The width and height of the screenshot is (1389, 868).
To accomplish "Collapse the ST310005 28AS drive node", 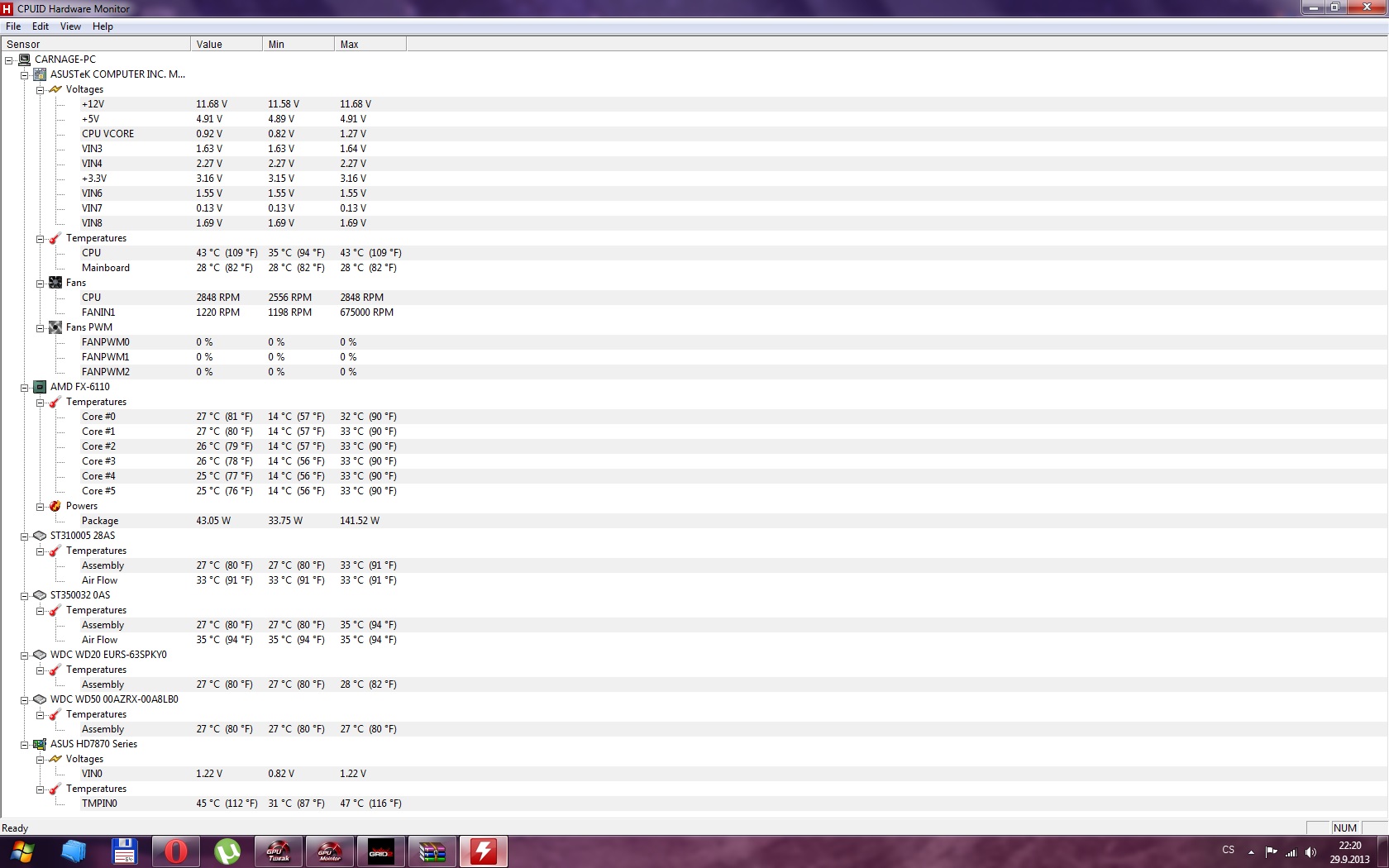I will (x=24, y=536).
